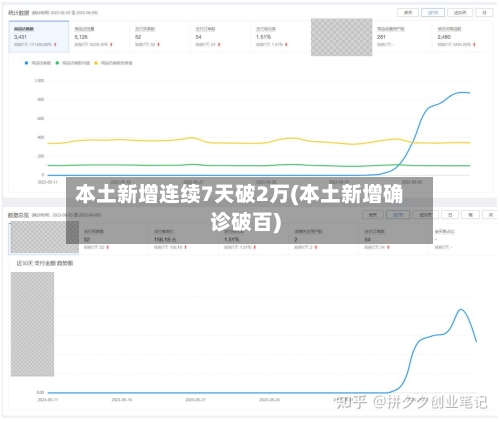Select the metric card showing 3,431
The width and height of the screenshot is (500, 422).
[39, 37]
